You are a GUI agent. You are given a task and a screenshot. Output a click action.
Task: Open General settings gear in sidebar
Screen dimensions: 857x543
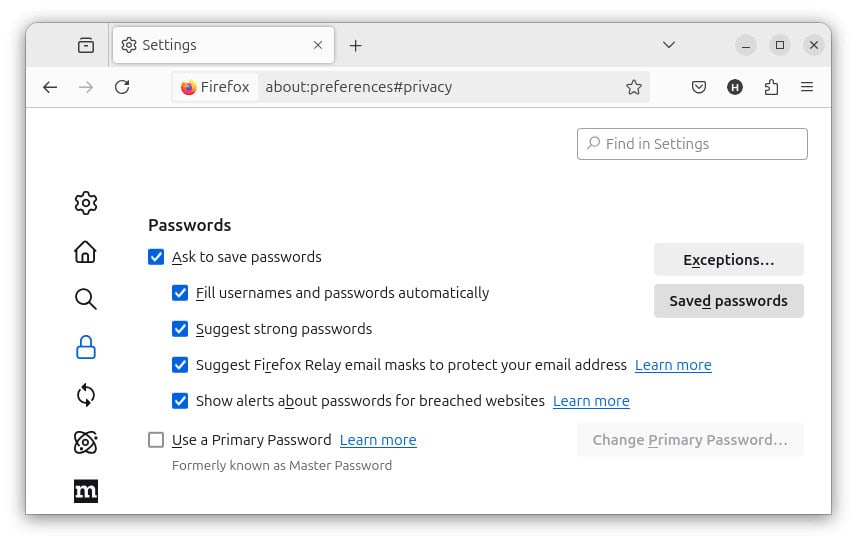pyautogui.click(x=86, y=203)
